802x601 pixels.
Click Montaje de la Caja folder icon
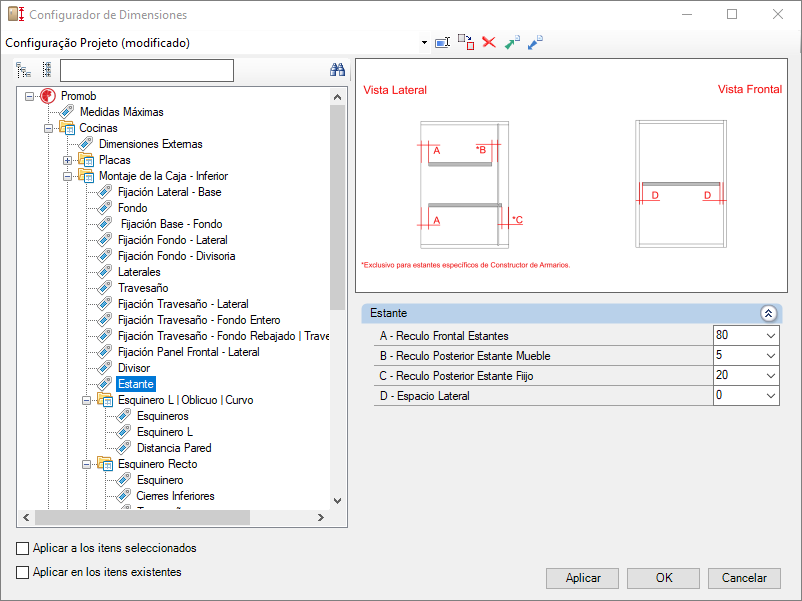86,176
